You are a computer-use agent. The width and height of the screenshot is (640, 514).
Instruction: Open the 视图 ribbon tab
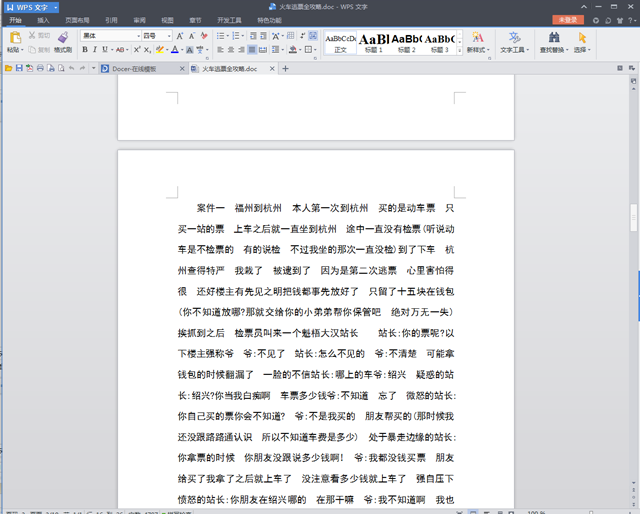point(167,20)
